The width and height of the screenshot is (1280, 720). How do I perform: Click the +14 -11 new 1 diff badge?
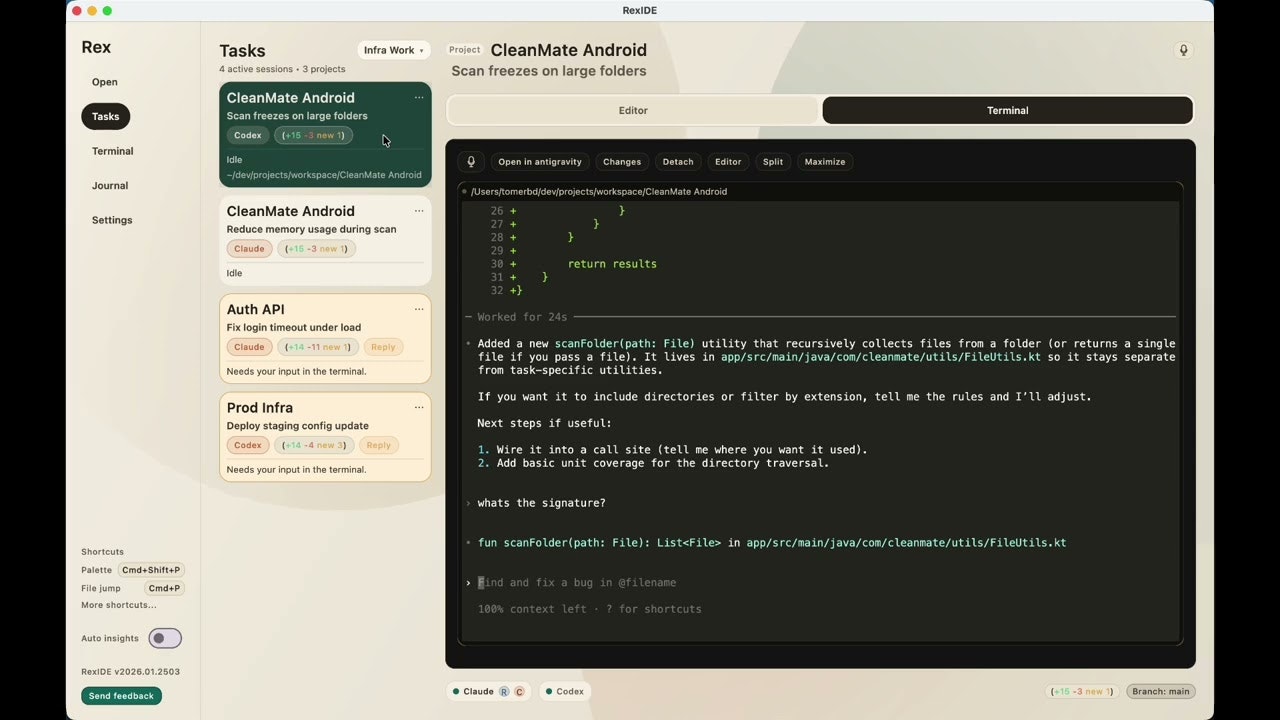pos(318,347)
